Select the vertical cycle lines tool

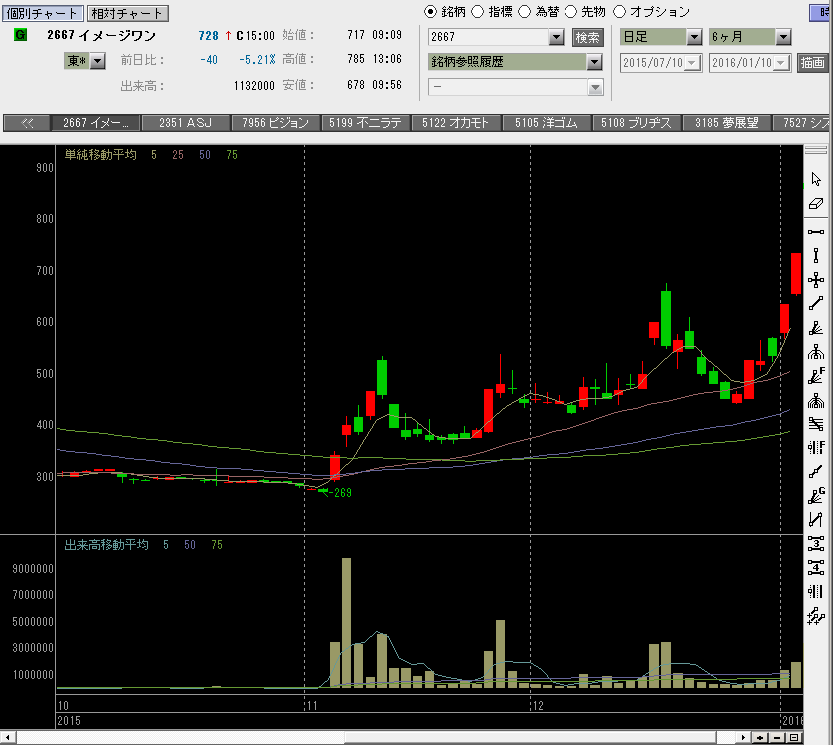click(x=816, y=591)
